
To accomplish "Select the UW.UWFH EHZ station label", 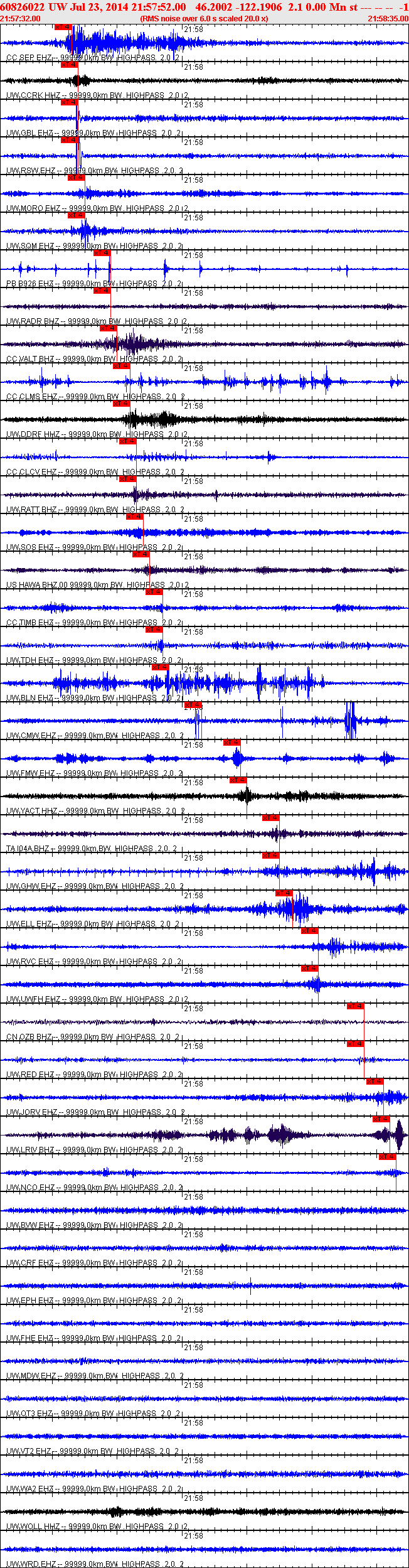I will (x=33, y=999).
